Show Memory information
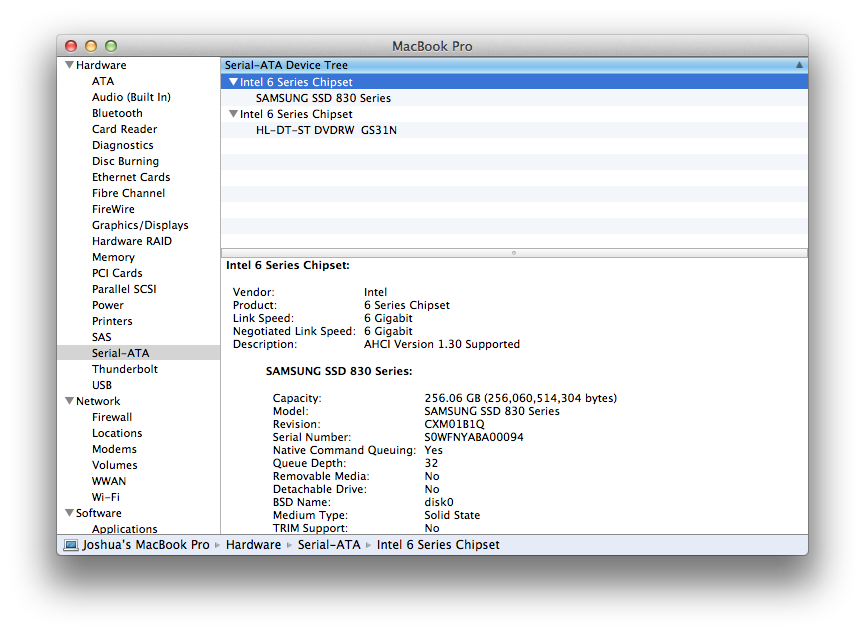 (x=113, y=257)
